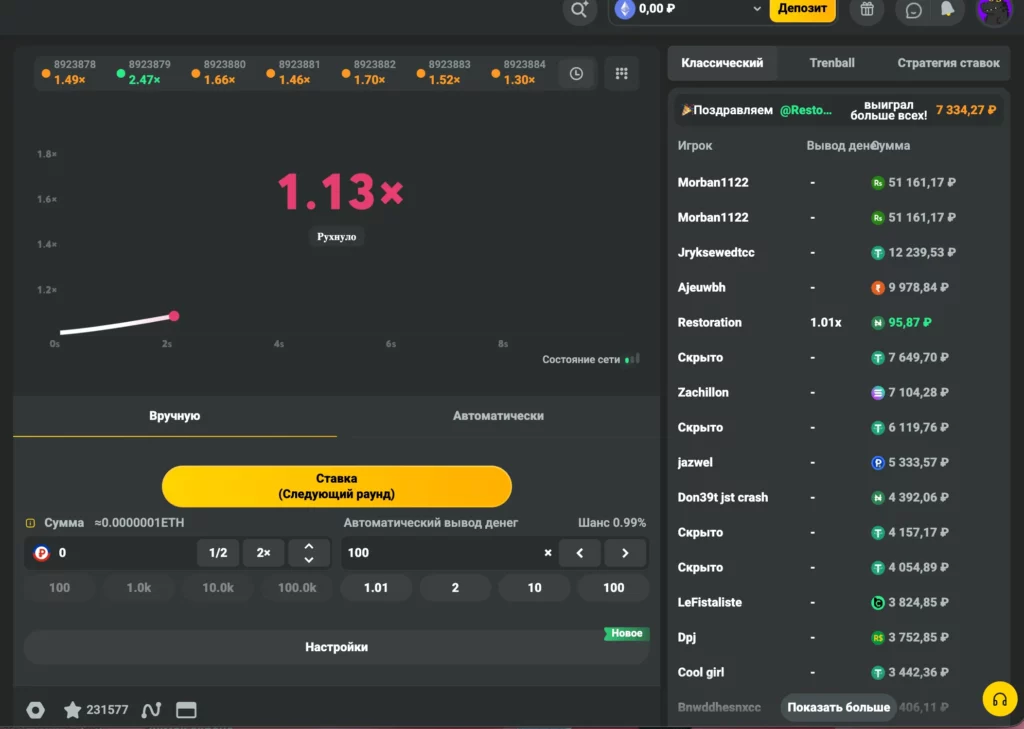Select round 8923883 with 1.52x

pyautogui.click(x=443, y=72)
